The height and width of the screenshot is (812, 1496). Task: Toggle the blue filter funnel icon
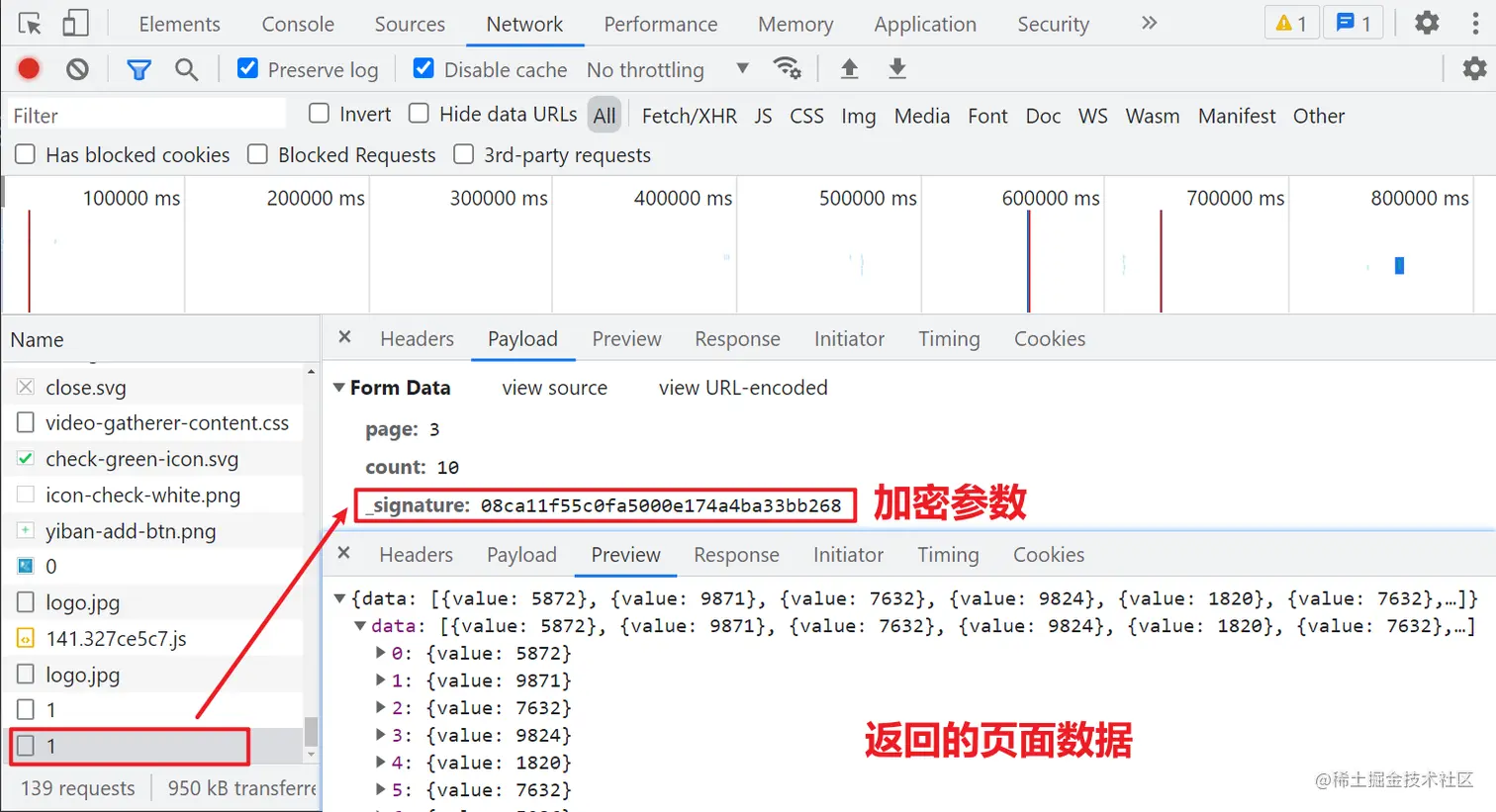140,69
